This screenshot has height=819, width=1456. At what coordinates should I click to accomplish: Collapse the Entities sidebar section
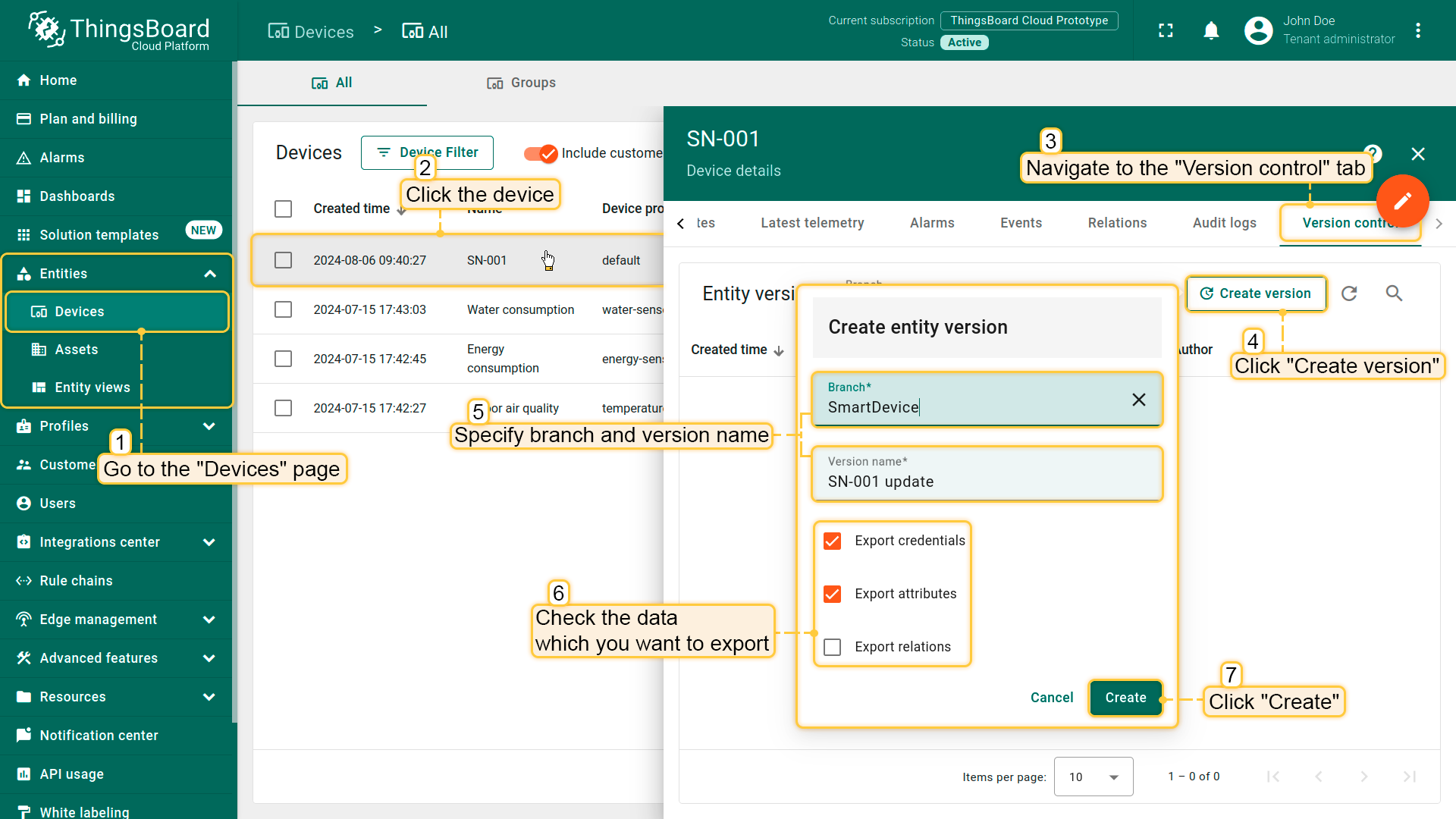coord(209,274)
